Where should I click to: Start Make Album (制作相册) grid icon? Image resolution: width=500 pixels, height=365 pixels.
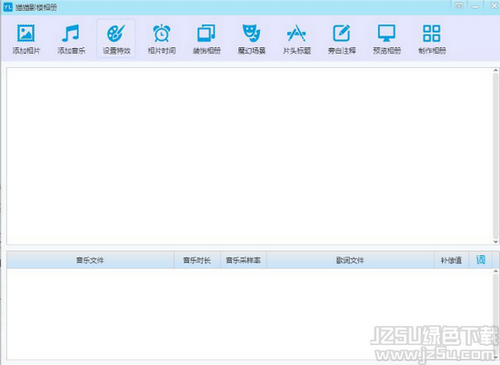[432, 33]
